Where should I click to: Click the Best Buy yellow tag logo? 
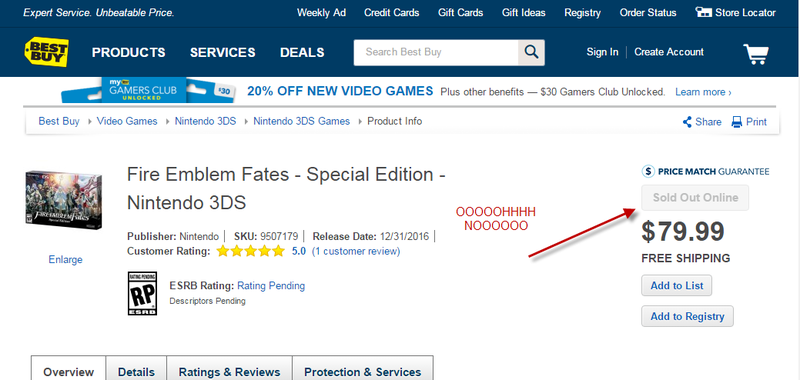click(46, 52)
